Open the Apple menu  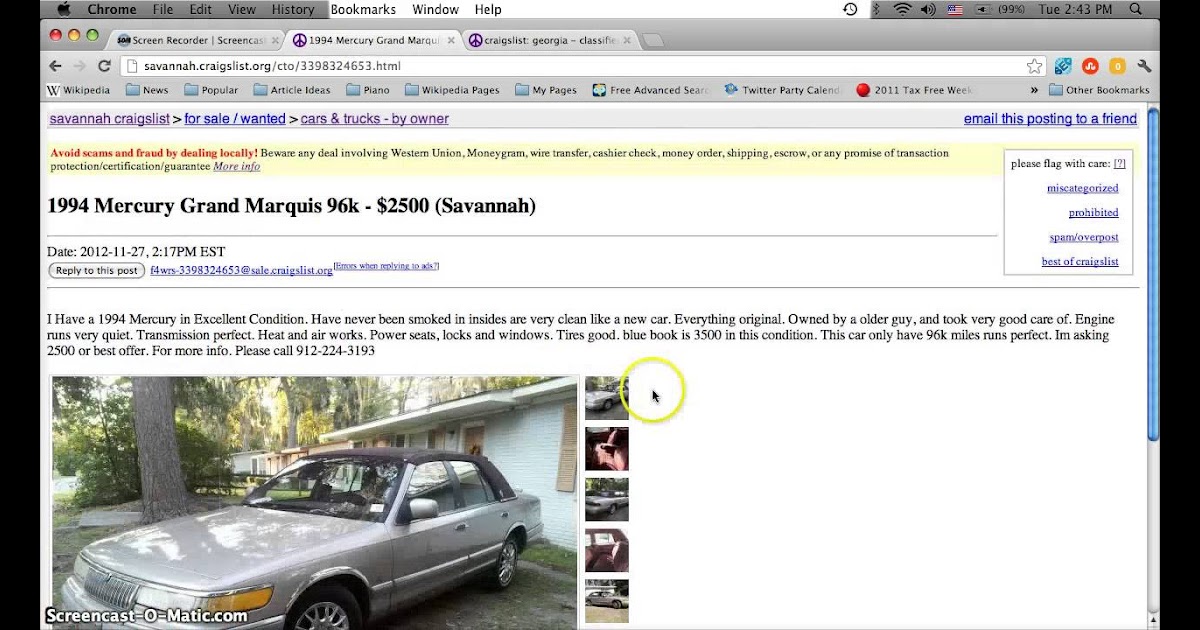64,9
